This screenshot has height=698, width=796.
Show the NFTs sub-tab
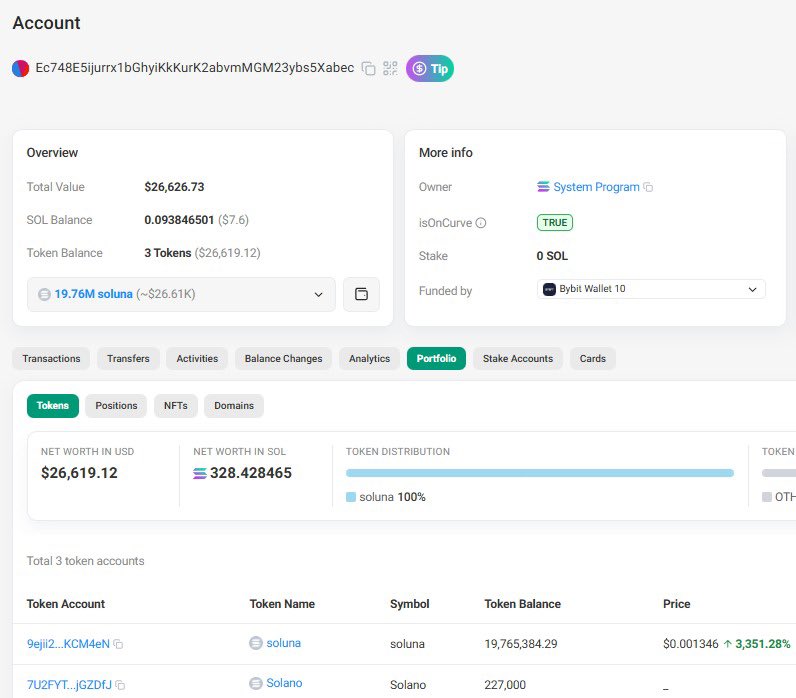(x=176, y=406)
